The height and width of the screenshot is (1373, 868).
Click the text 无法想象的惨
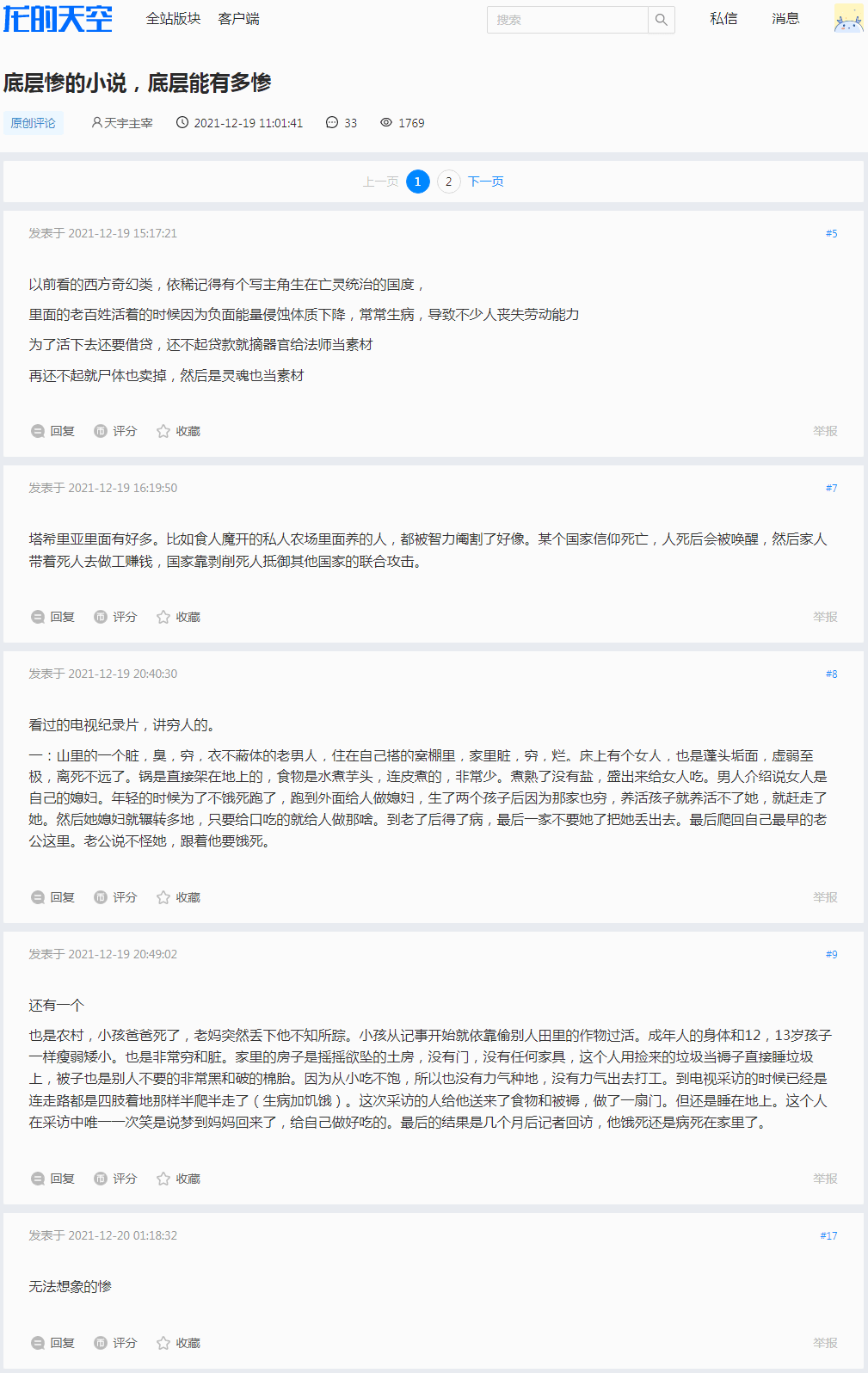click(71, 1286)
